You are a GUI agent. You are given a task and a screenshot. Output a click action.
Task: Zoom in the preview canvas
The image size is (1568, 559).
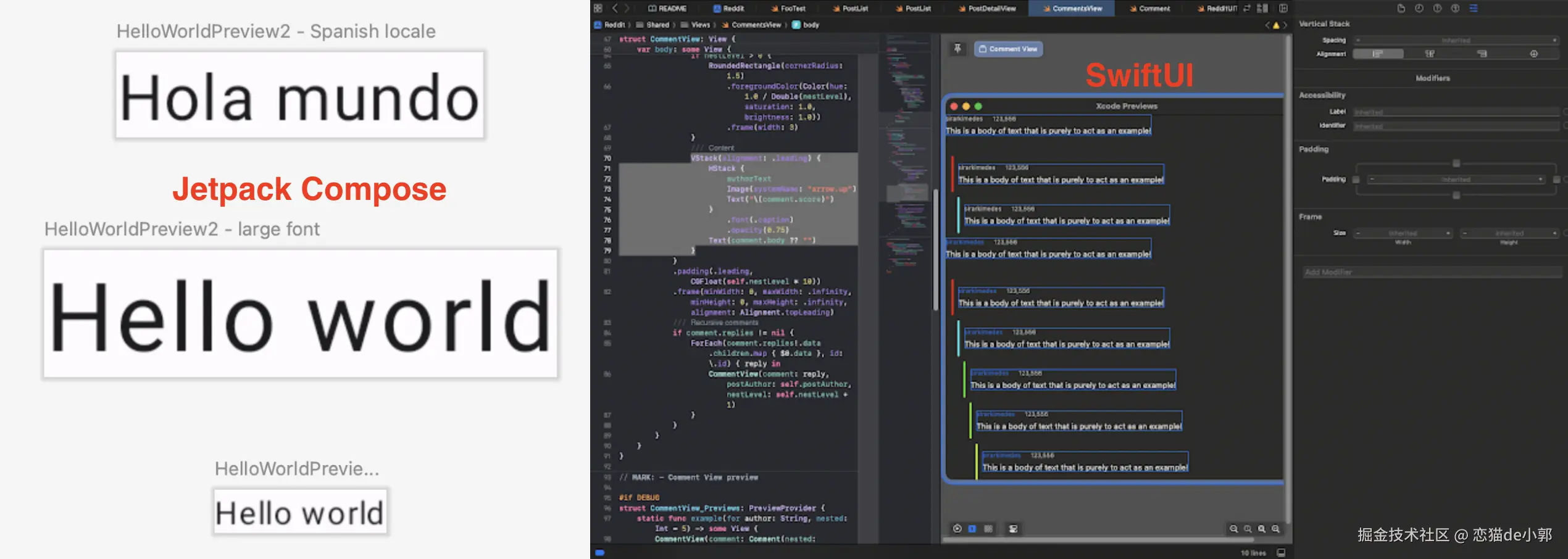click(1276, 529)
